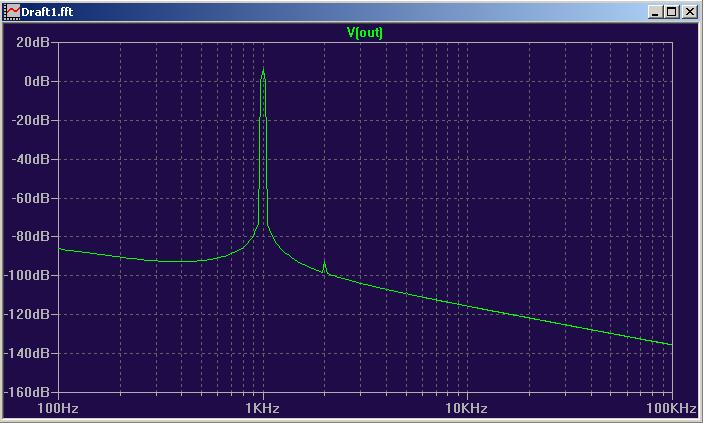703x423 pixels.
Task: Click the -120dB axis label
Action: (26, 314)
